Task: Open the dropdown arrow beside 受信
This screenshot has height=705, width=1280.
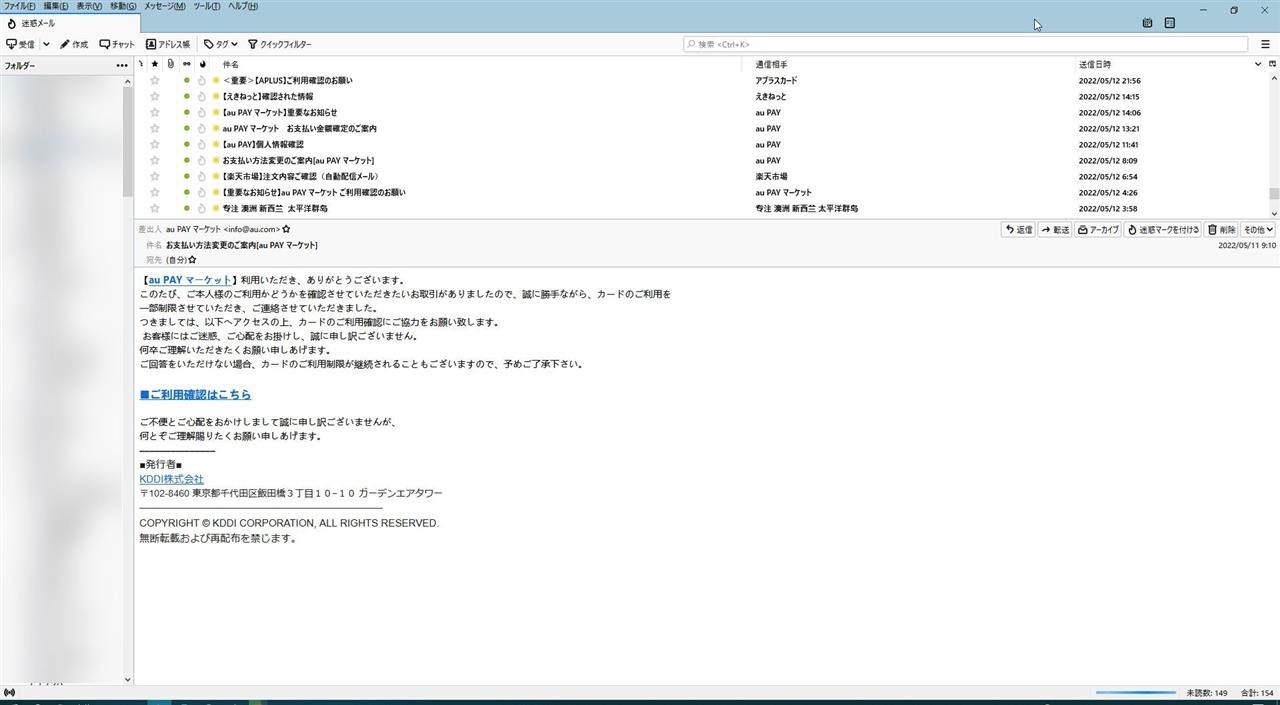Action: [46, 44]
